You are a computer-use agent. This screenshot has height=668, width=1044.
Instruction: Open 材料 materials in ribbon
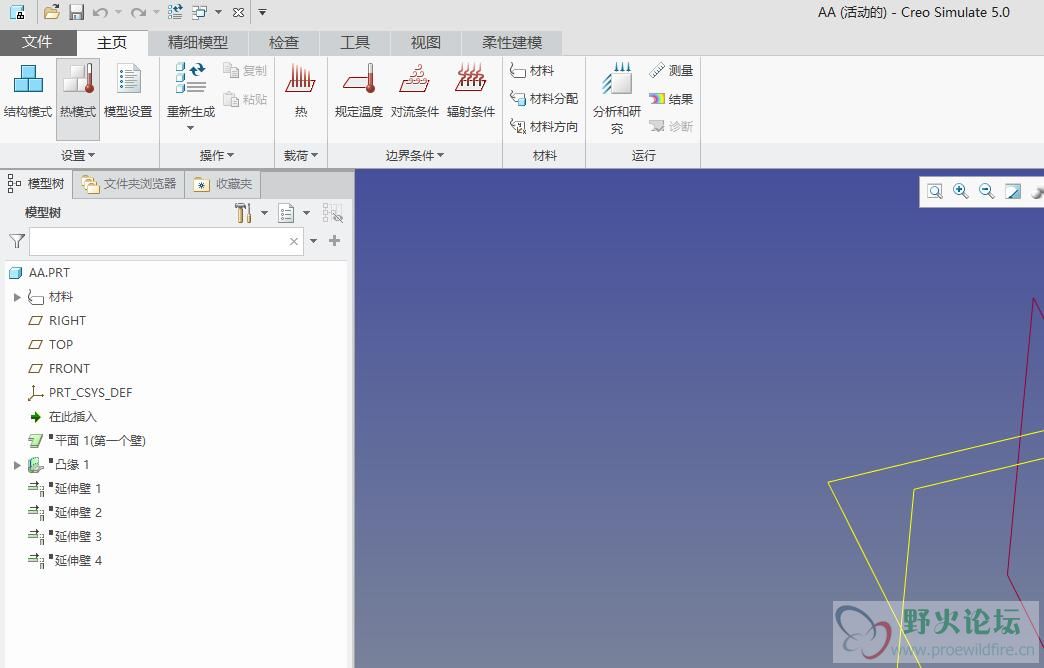(x=532, y=71)
